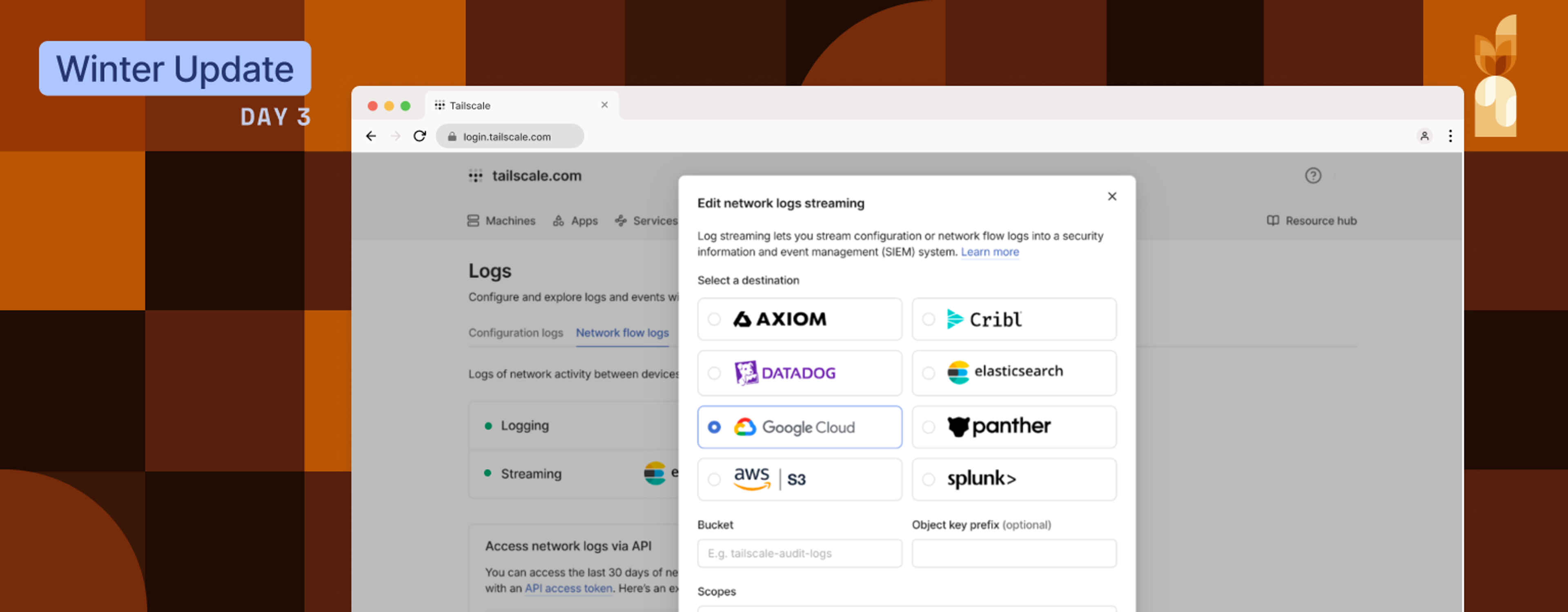Click the Access network logs via API heading
Viewport: 1568px width, 612px height.
coord(568,546)
